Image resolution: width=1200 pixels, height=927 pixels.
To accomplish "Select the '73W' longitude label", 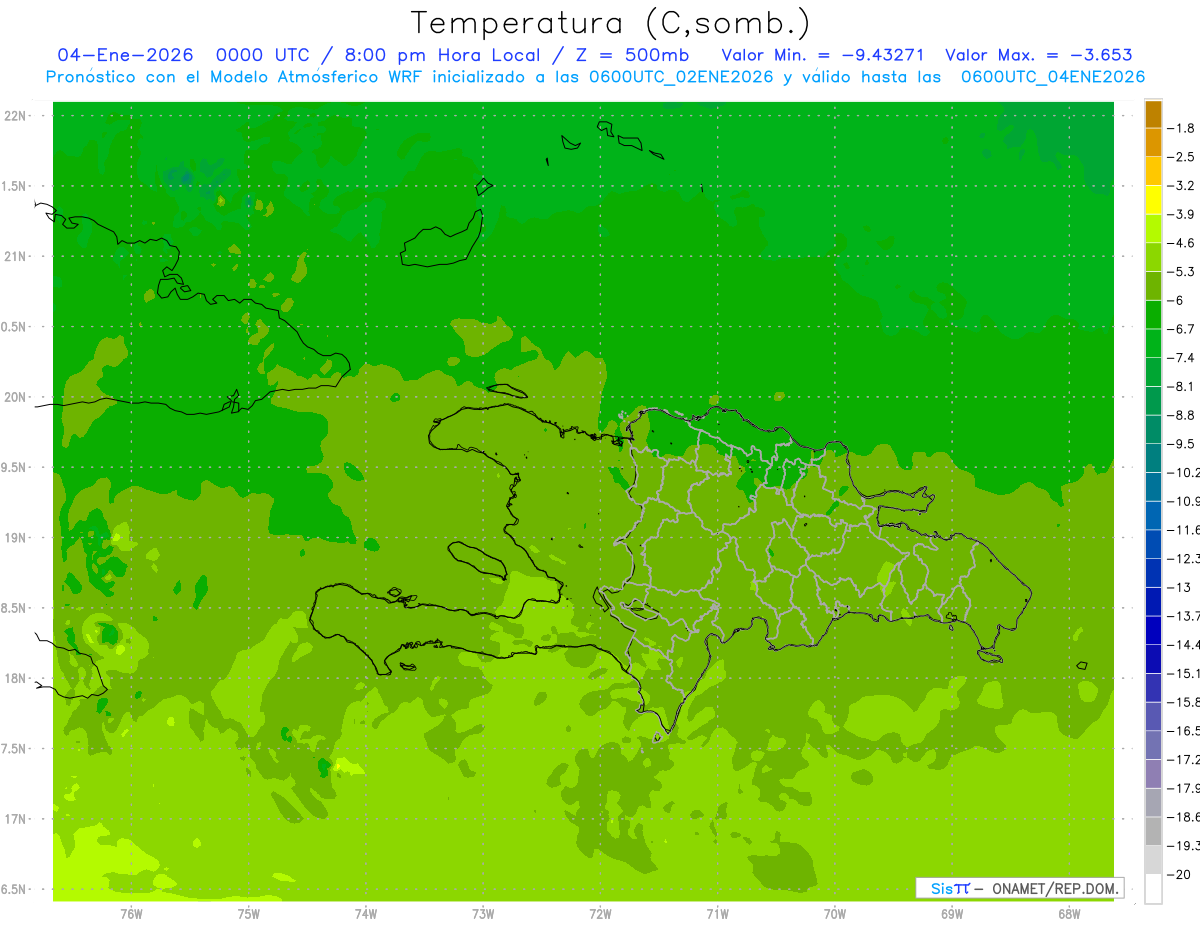I will pos(483,914).
